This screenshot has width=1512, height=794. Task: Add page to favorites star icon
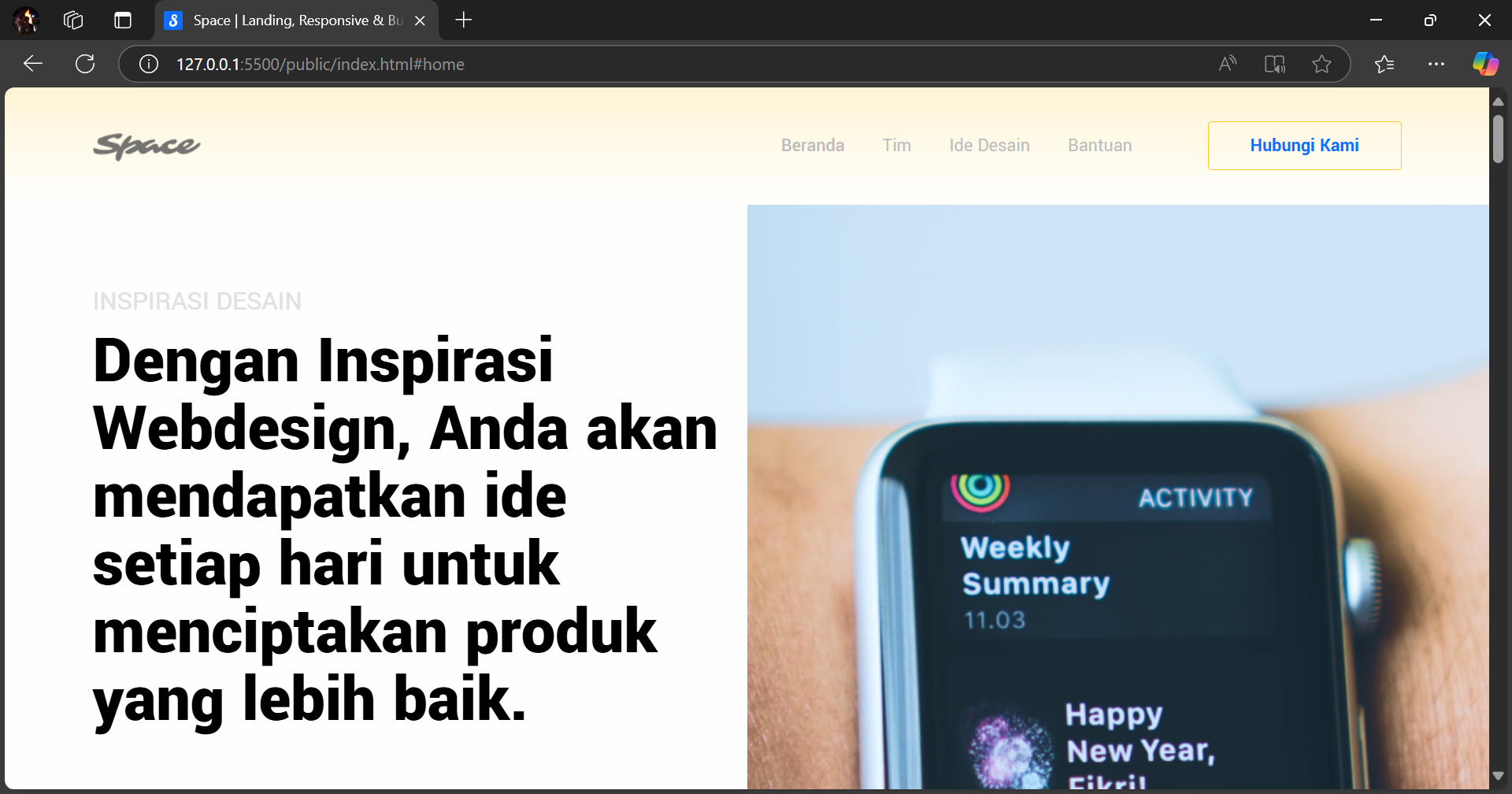point(1322,64)
